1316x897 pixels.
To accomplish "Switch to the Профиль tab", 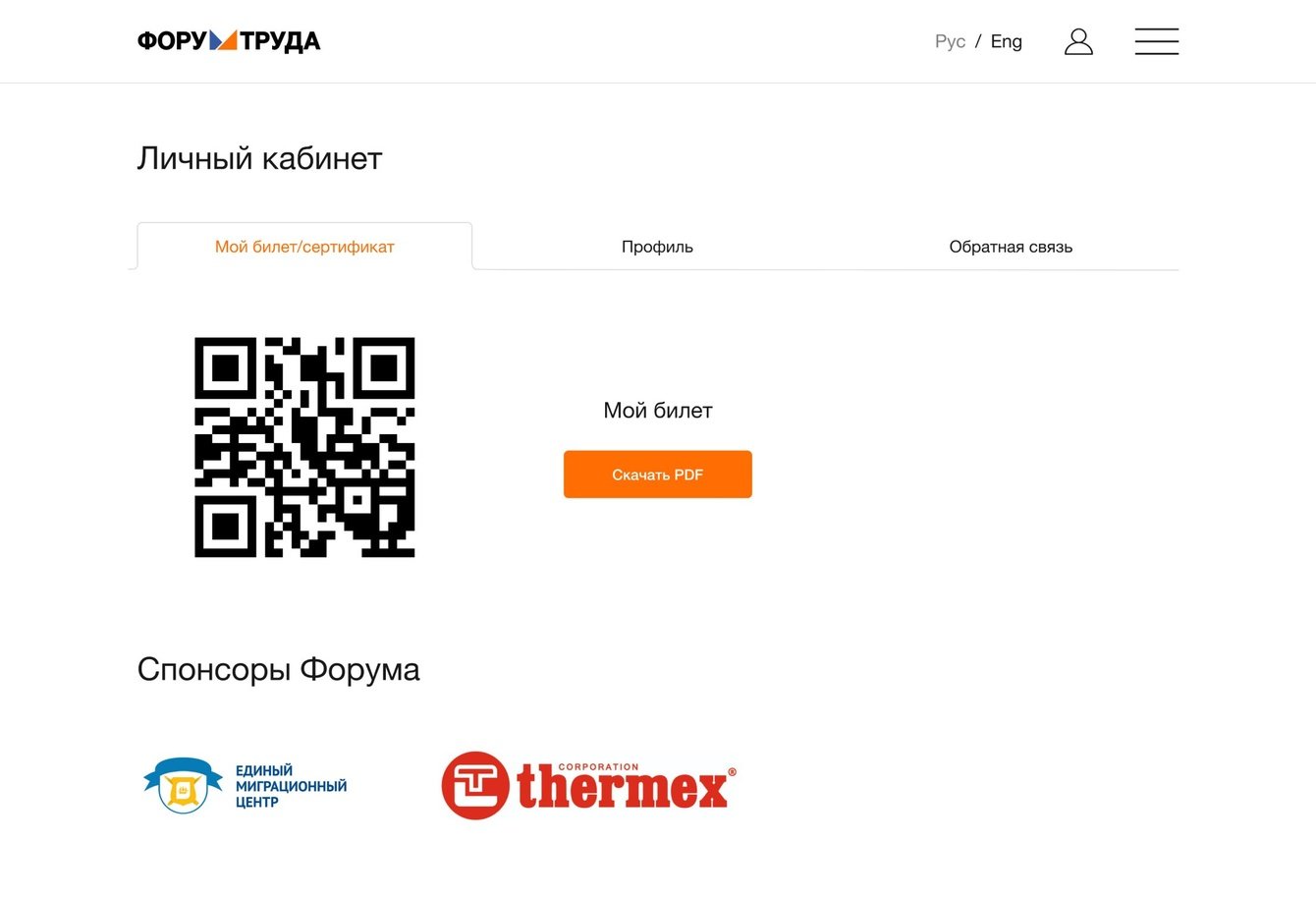I will (x=657, y=247).
